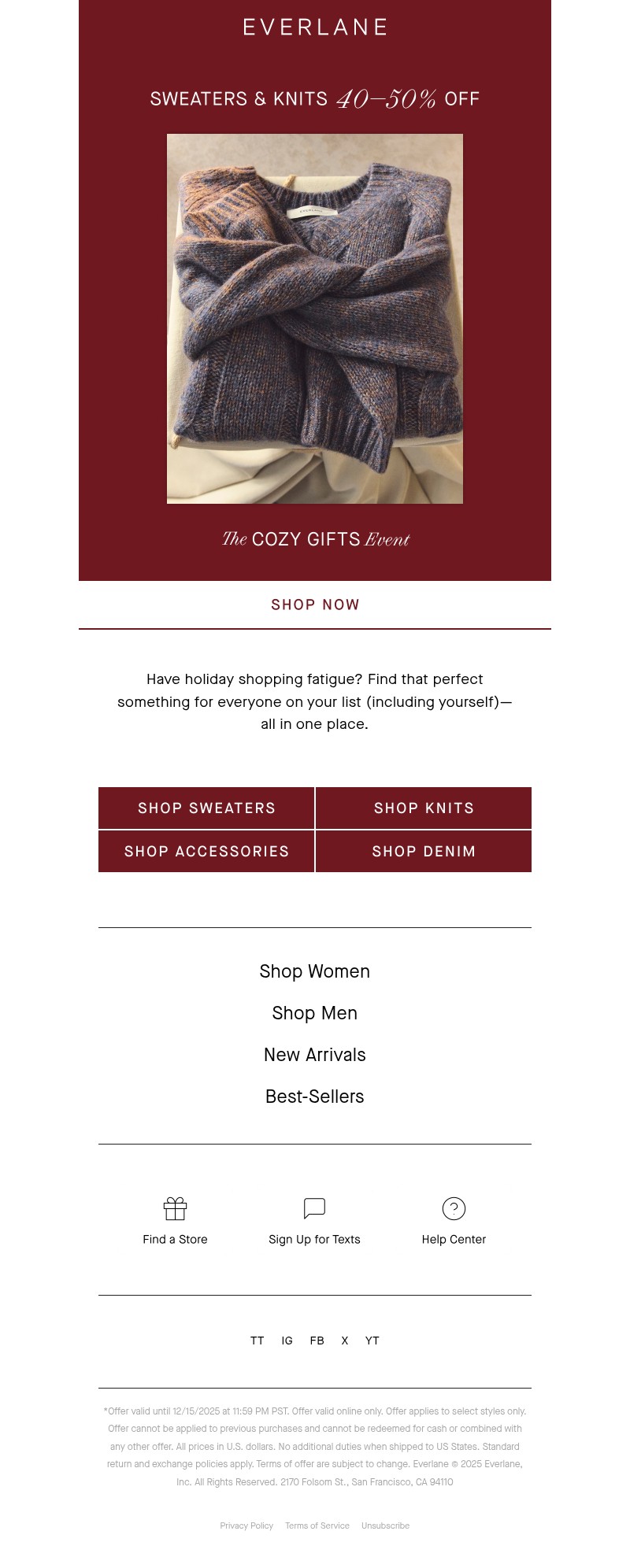Open the FB social link
630x1568 pixels.
tap(317, 1341)
